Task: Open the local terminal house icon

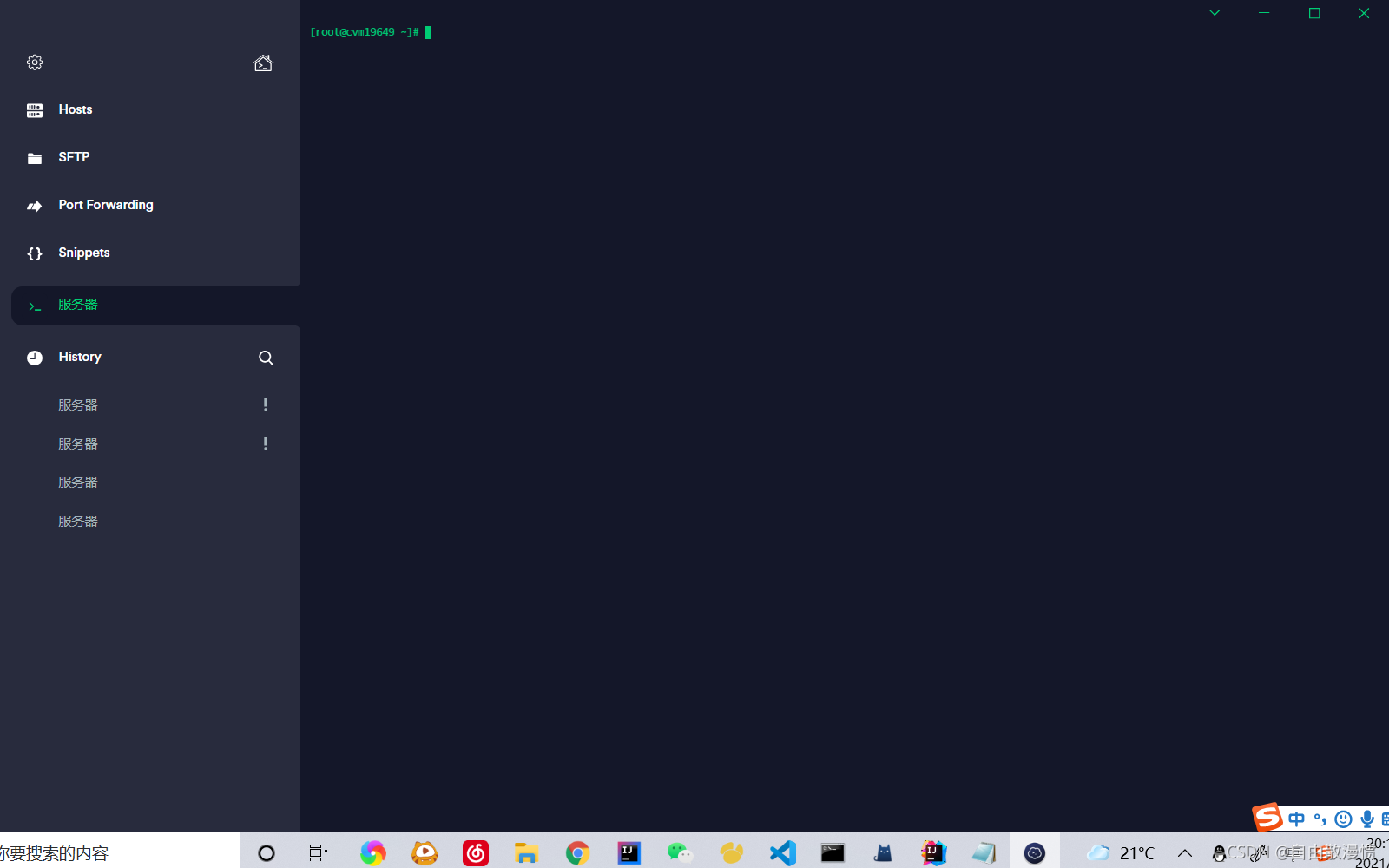Action: [263, 62]
